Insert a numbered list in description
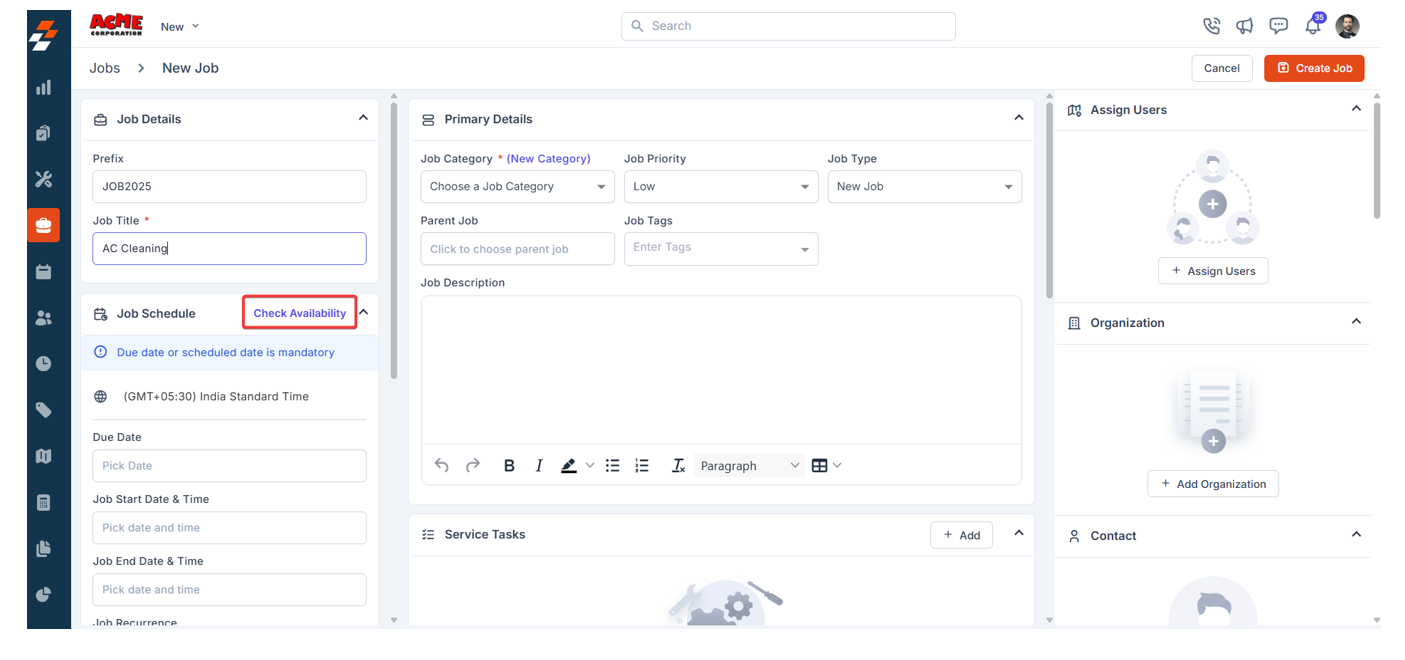 click(642, 465)
